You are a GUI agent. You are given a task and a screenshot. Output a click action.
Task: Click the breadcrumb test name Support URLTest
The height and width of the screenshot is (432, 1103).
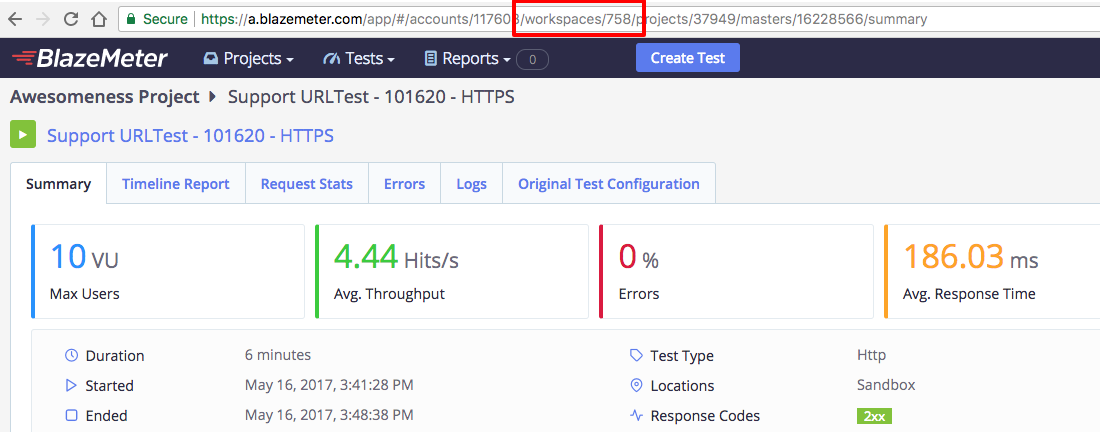coord(371,96)
